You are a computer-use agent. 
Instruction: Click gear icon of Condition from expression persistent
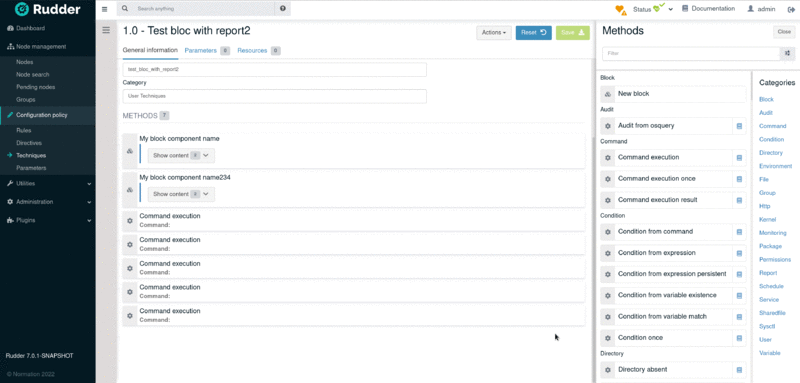(608, 274)
